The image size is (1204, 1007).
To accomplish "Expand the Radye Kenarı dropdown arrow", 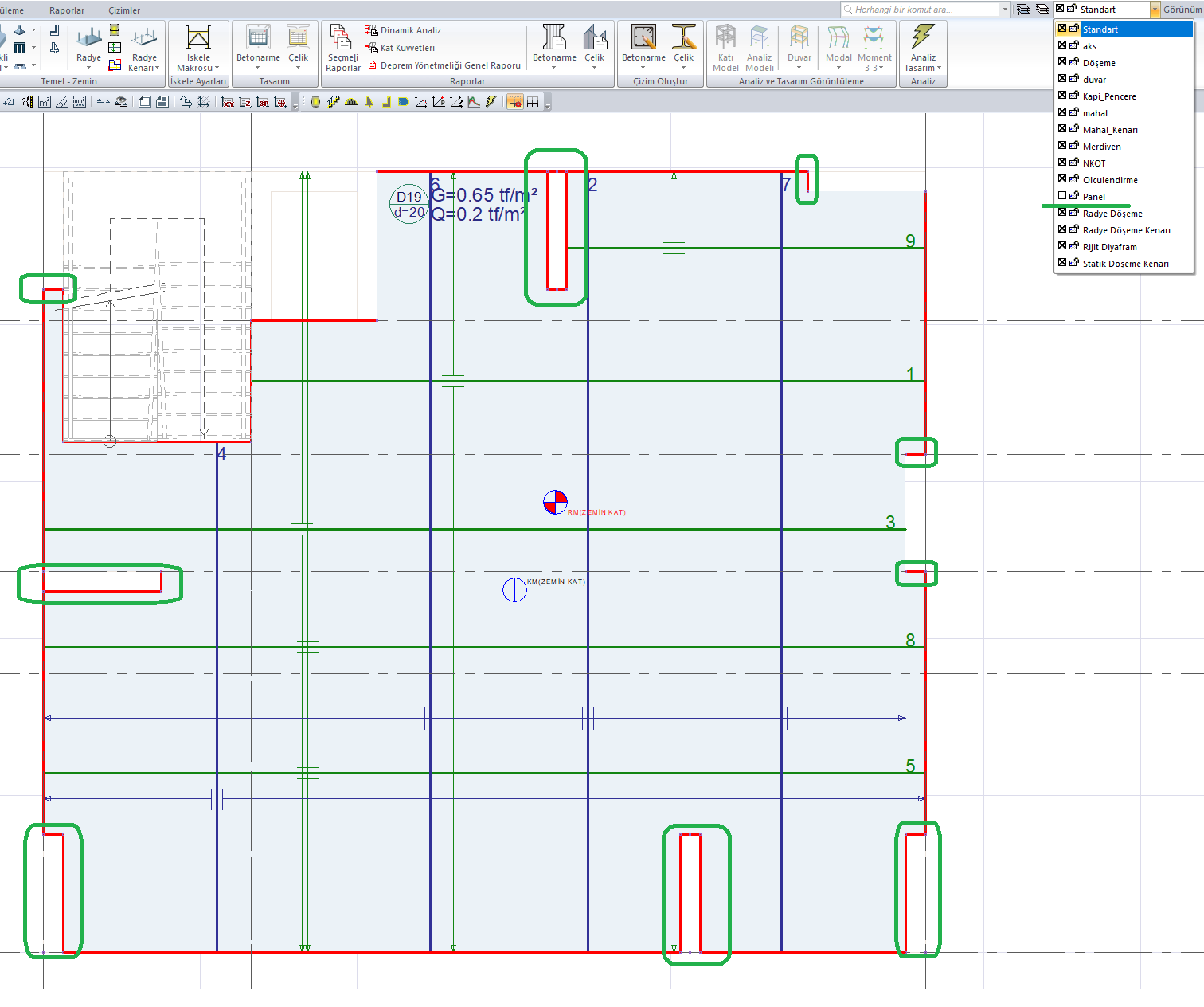I will pyautogui.click(x=158, y=69).
